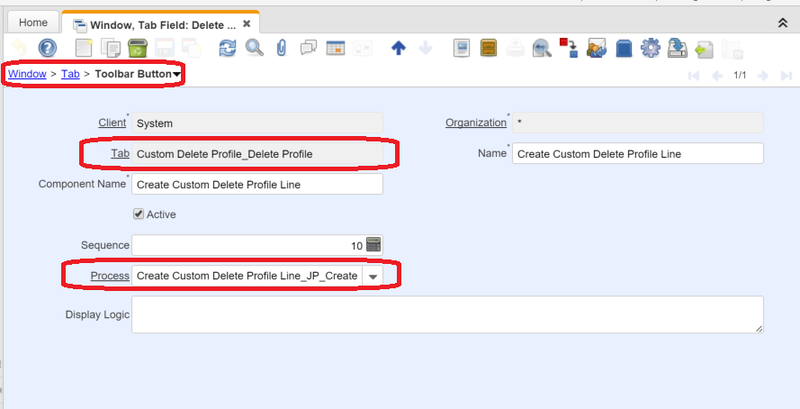Open Find record magnifying glass icon
Image resolution: width=800 pixels, height=409 pixels.
point(254,48)
